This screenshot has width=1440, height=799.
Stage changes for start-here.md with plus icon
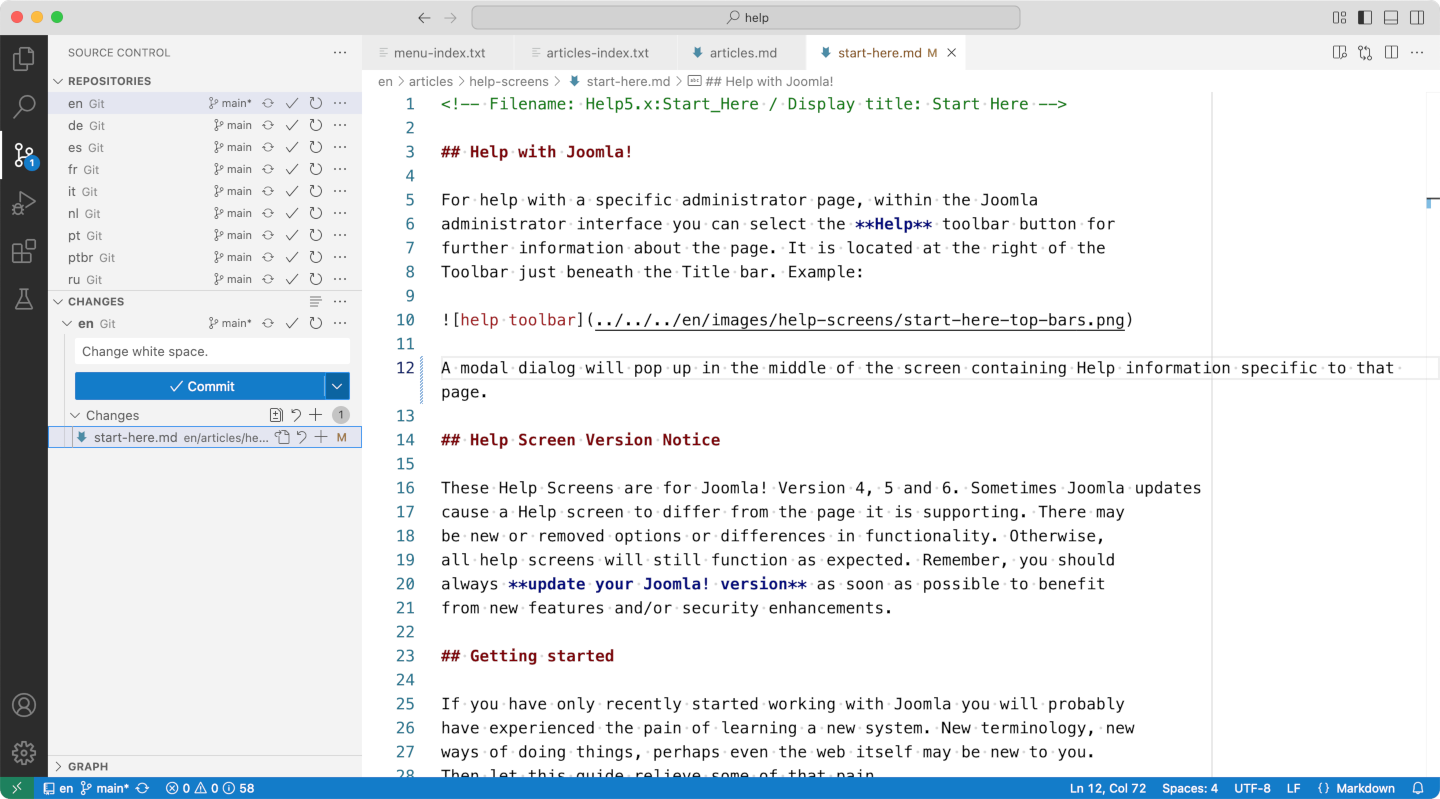click(x=321, y=437)
